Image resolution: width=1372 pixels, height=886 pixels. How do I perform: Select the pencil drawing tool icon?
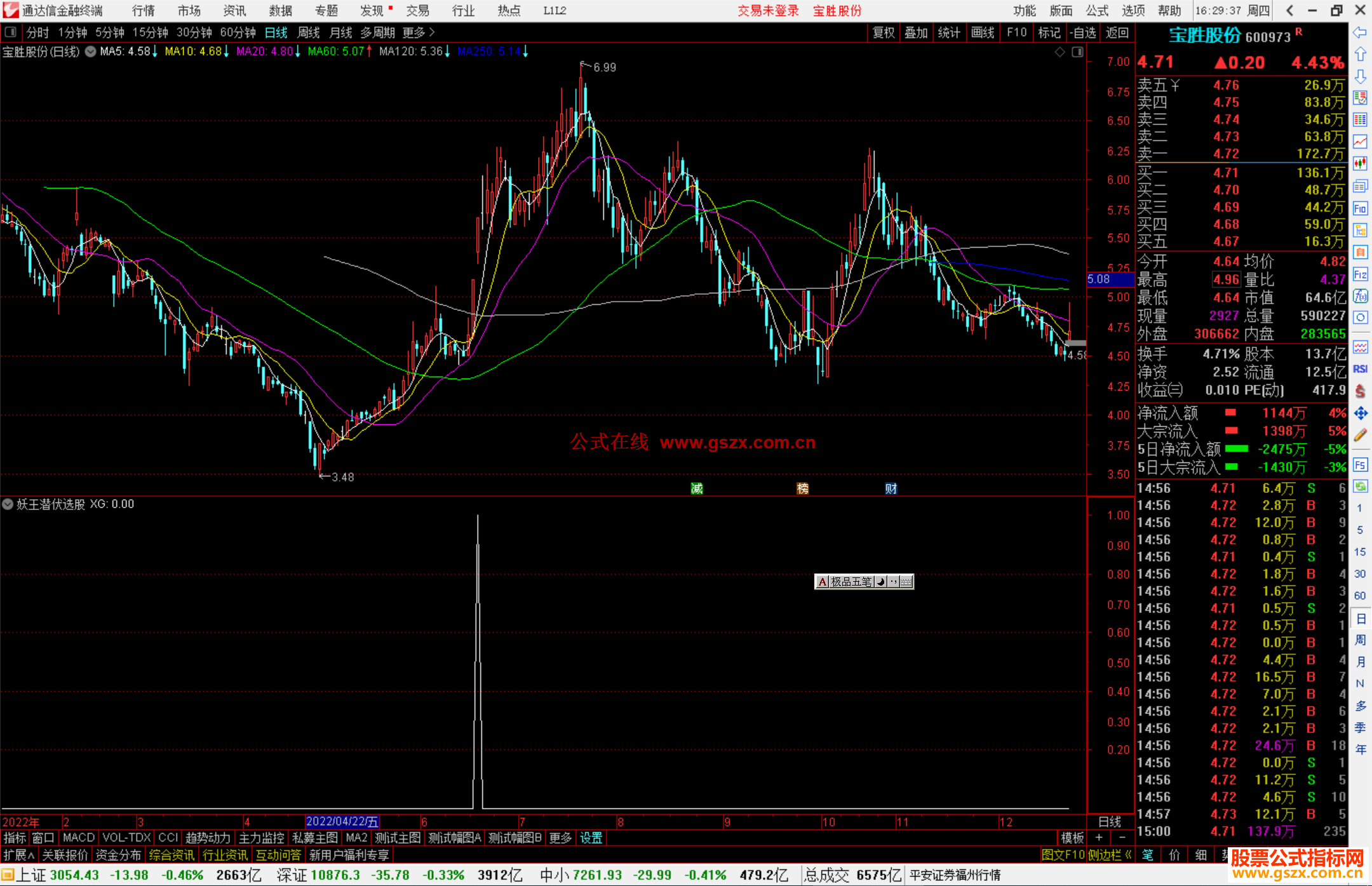pyautogui.click(x=1360, y=435)
